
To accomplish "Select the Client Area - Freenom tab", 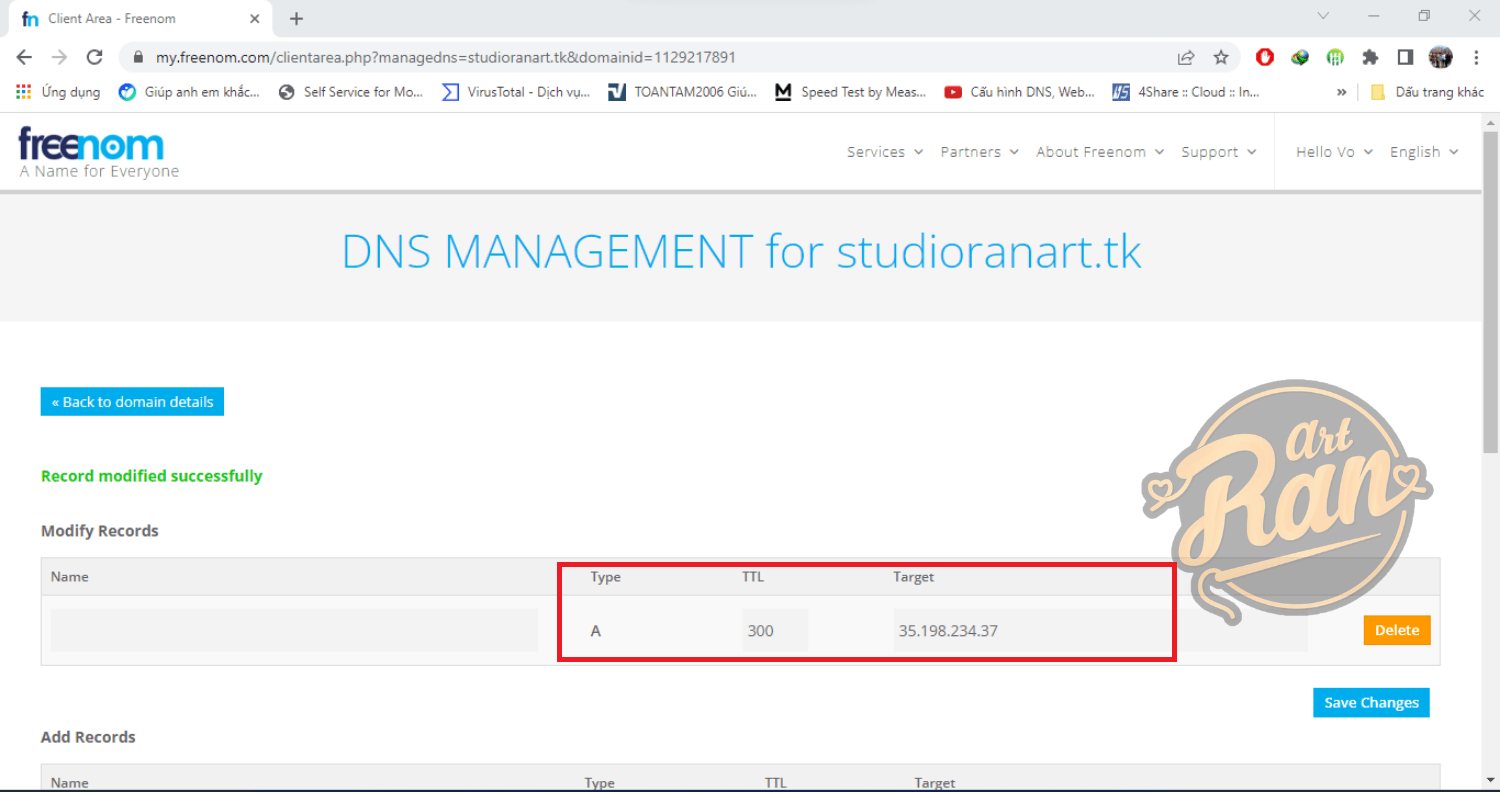I will (141, 19).
